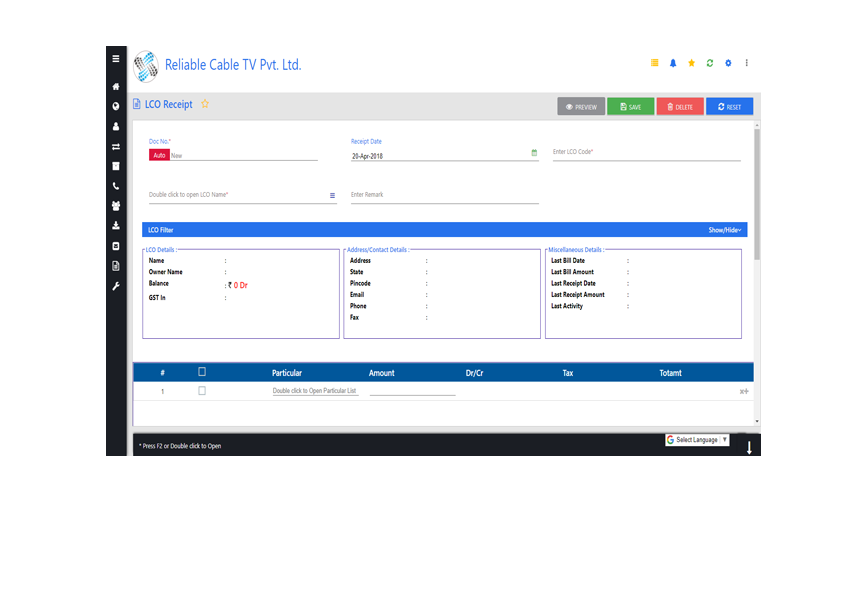Open the transfer arrows icon in the sidebar

pos(115,146)
